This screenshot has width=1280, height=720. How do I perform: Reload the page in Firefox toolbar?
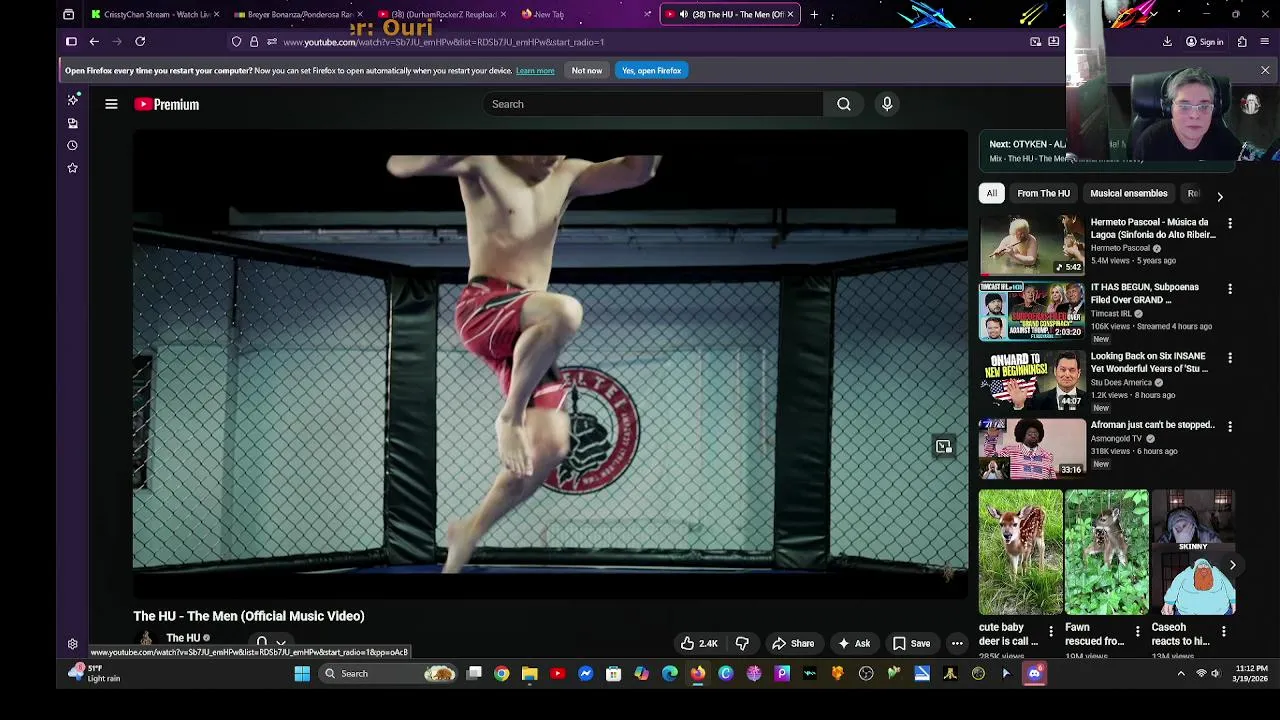click(x=140, y=42)
